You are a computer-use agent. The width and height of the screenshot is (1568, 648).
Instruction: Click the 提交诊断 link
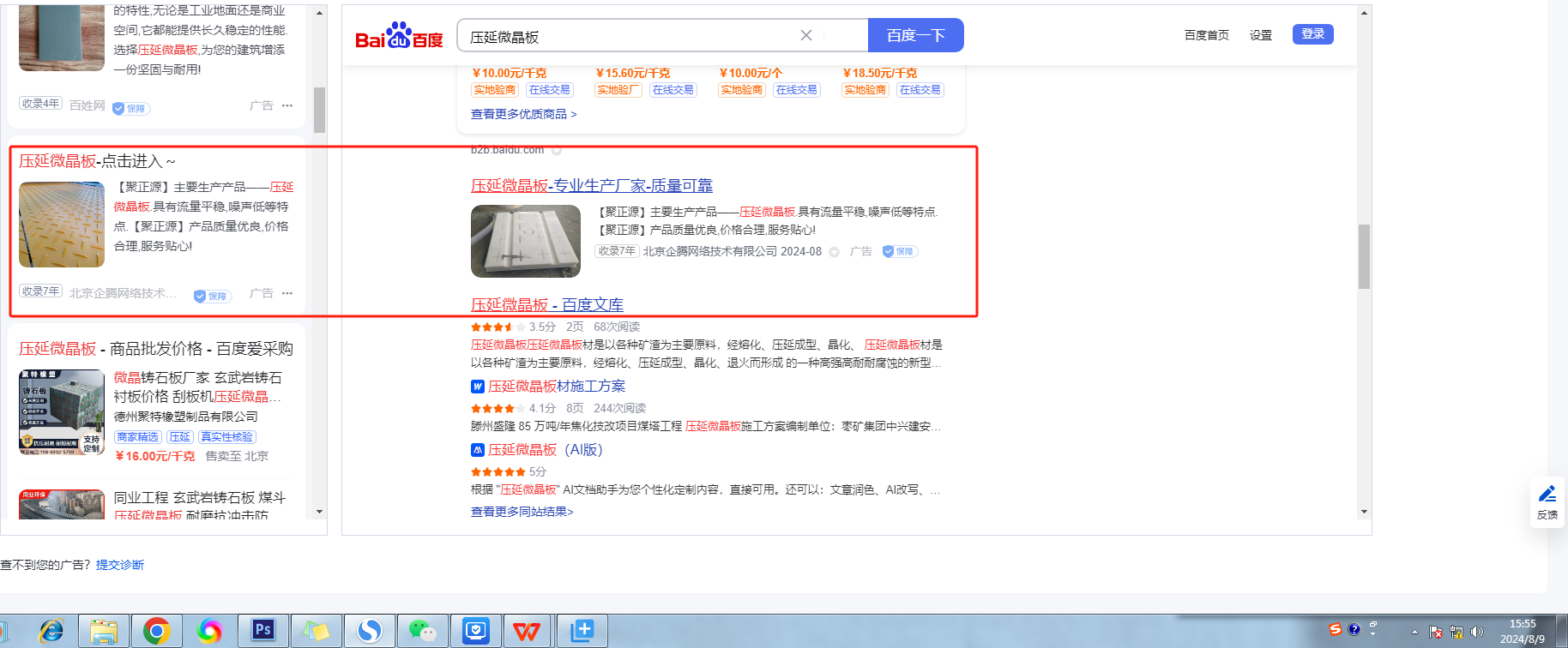tap(120, 565)
